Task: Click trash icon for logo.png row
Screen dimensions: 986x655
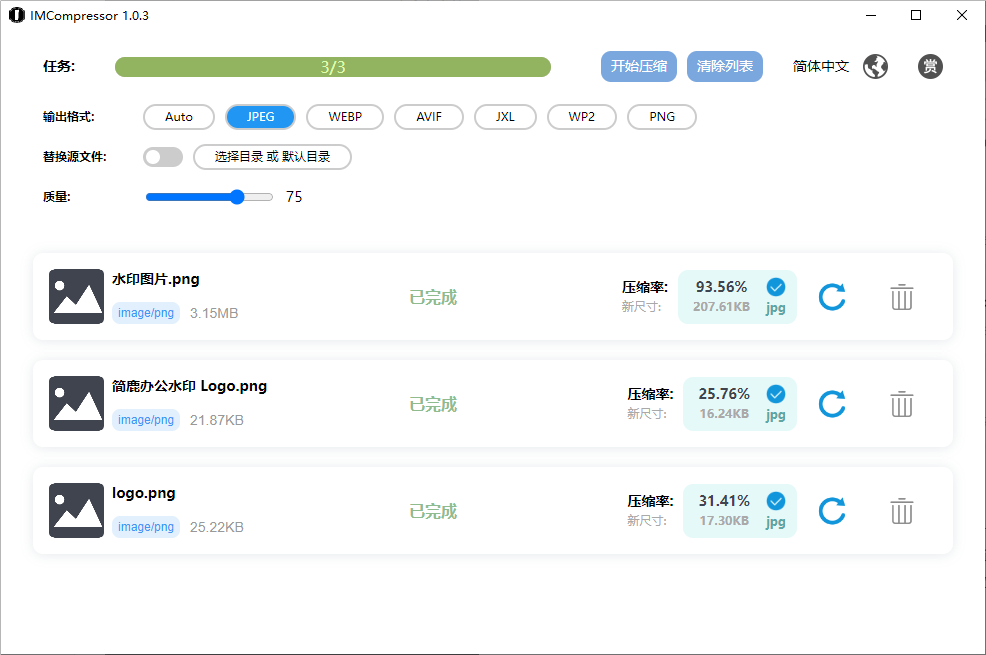Action: click(x=902, y=510)
